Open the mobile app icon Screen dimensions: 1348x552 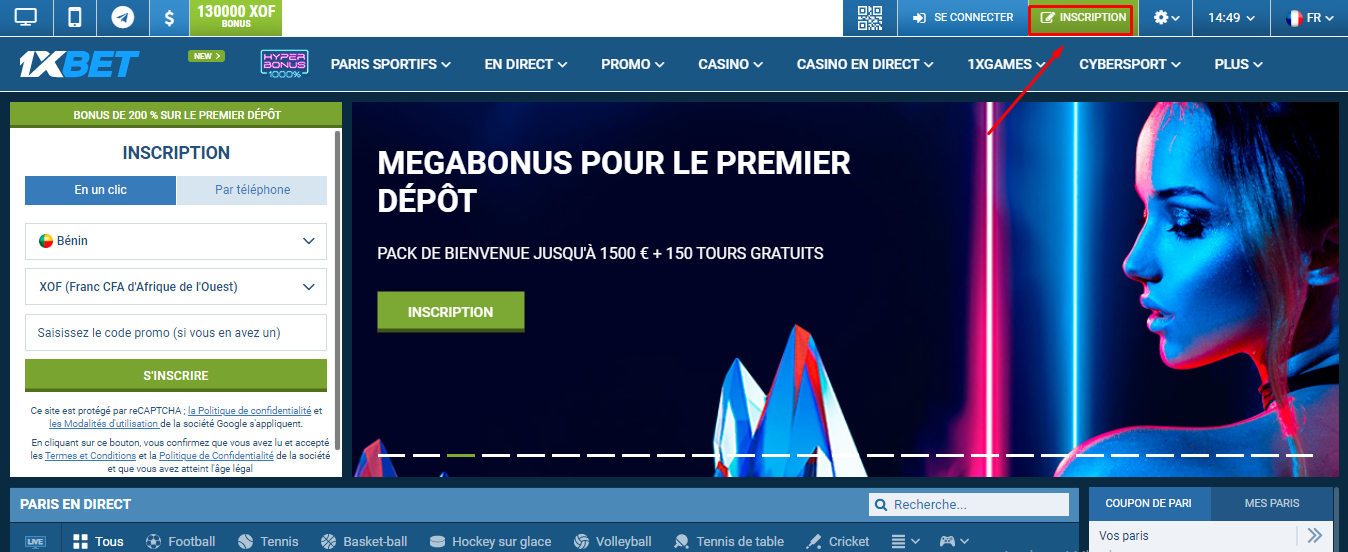(74, 17)
